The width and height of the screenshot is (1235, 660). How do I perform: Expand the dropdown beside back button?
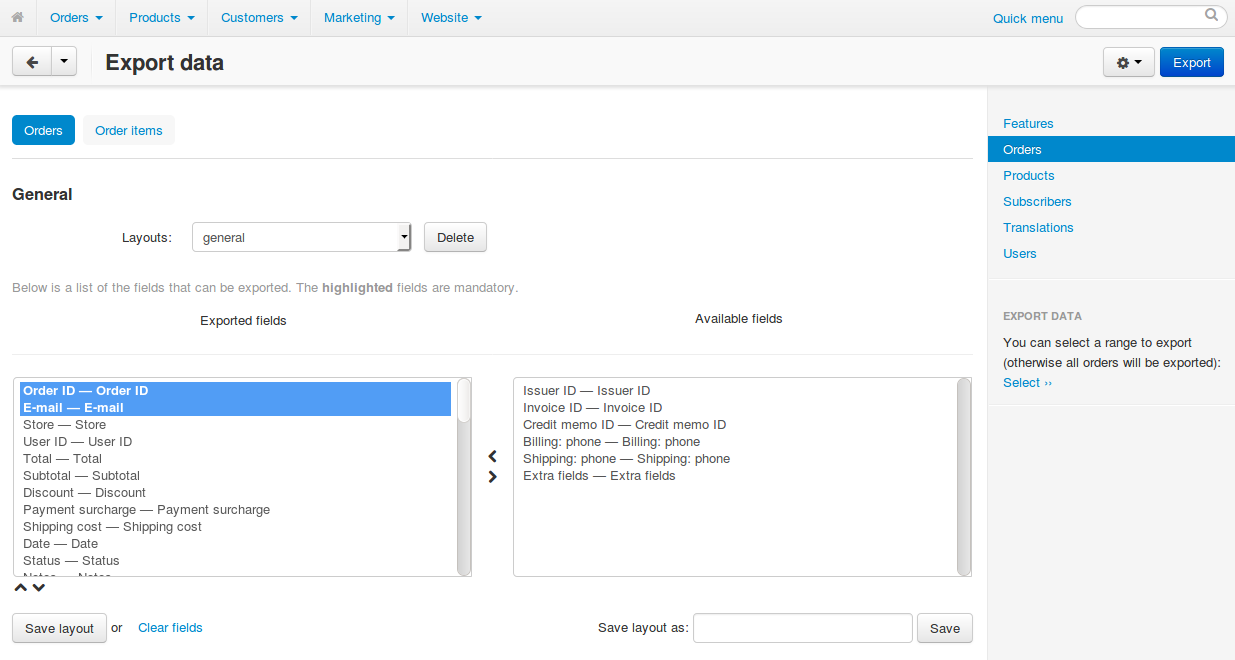[63, 62]
